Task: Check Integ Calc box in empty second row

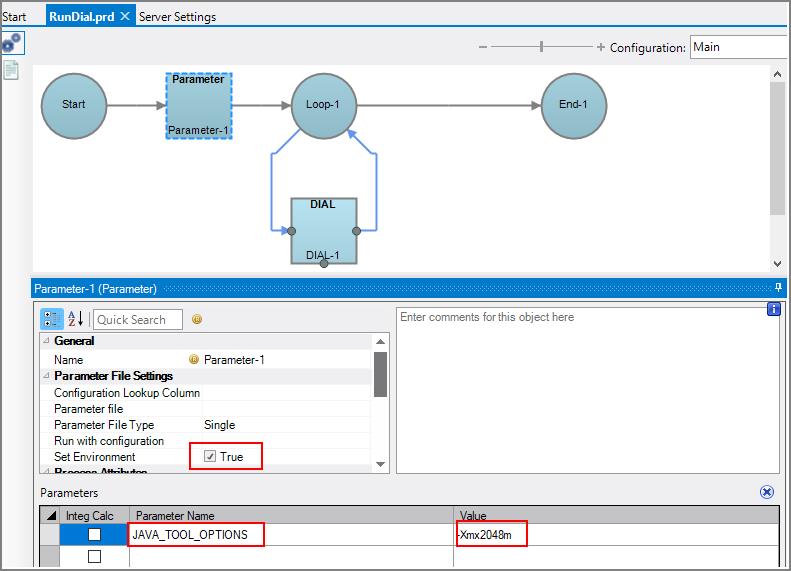Action: click(94, 557)
